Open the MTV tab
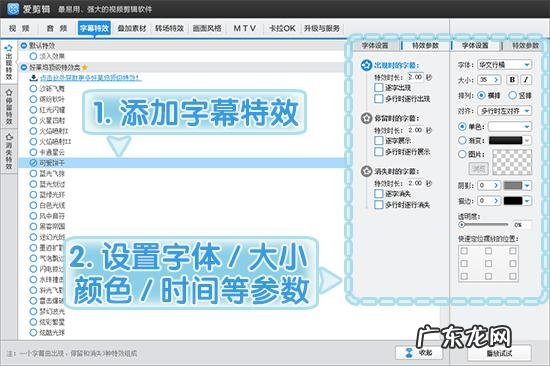 [245, 28]
